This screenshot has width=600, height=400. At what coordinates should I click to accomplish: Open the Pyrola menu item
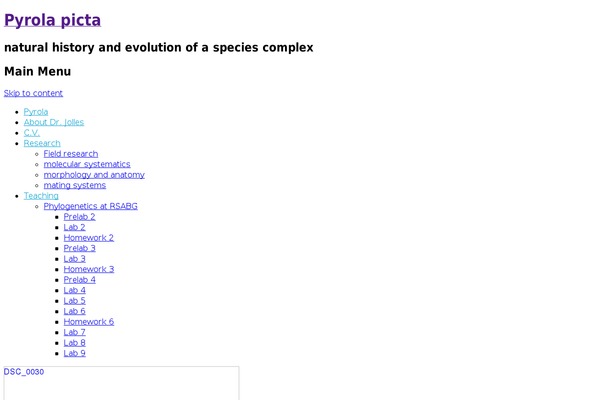pyautogui.click(x=36, y=112)
